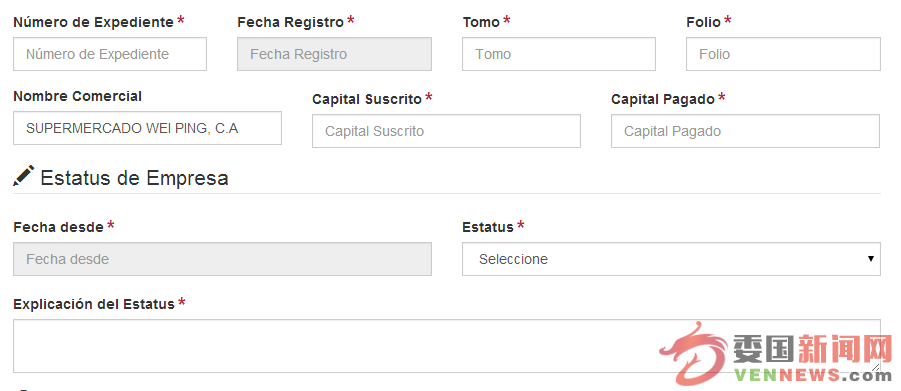
Task: Click the textarea resize handle corner
Action: pyautogui.click(x=875, y=367)
